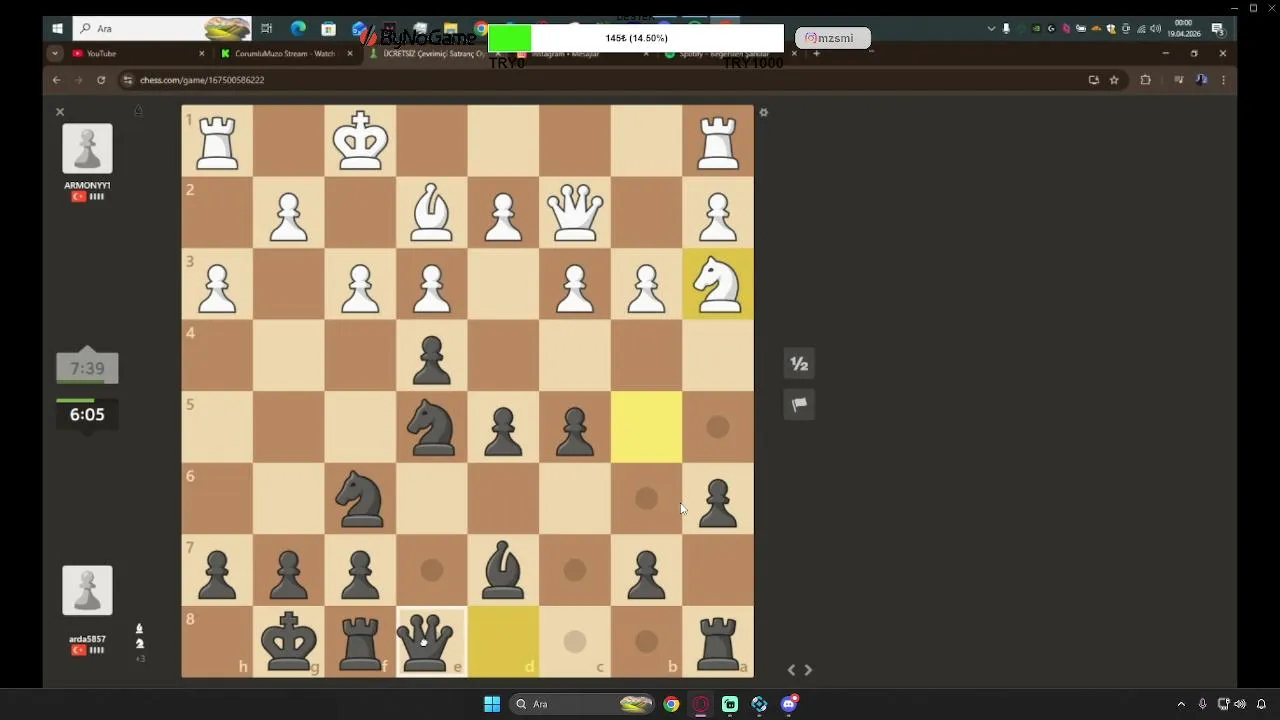The image size is (1280, 720).
Task: Click the move dot on e7
Action: 432,570
